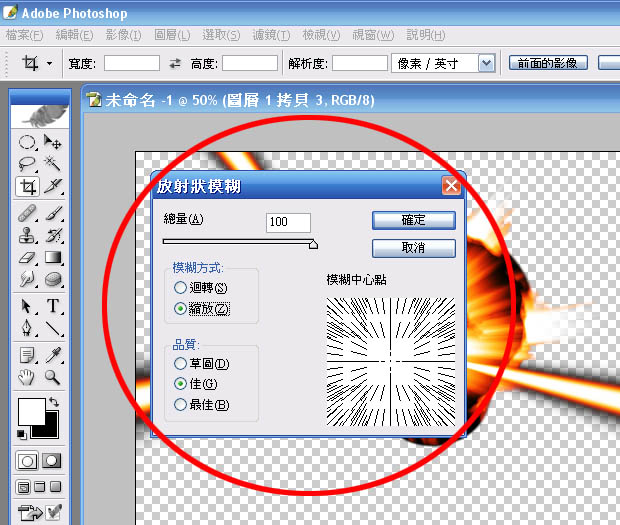Select 迴轉 (Spin) blur method
The height and width of the screenshot is (525, 620).
click(x=200, y=287)
